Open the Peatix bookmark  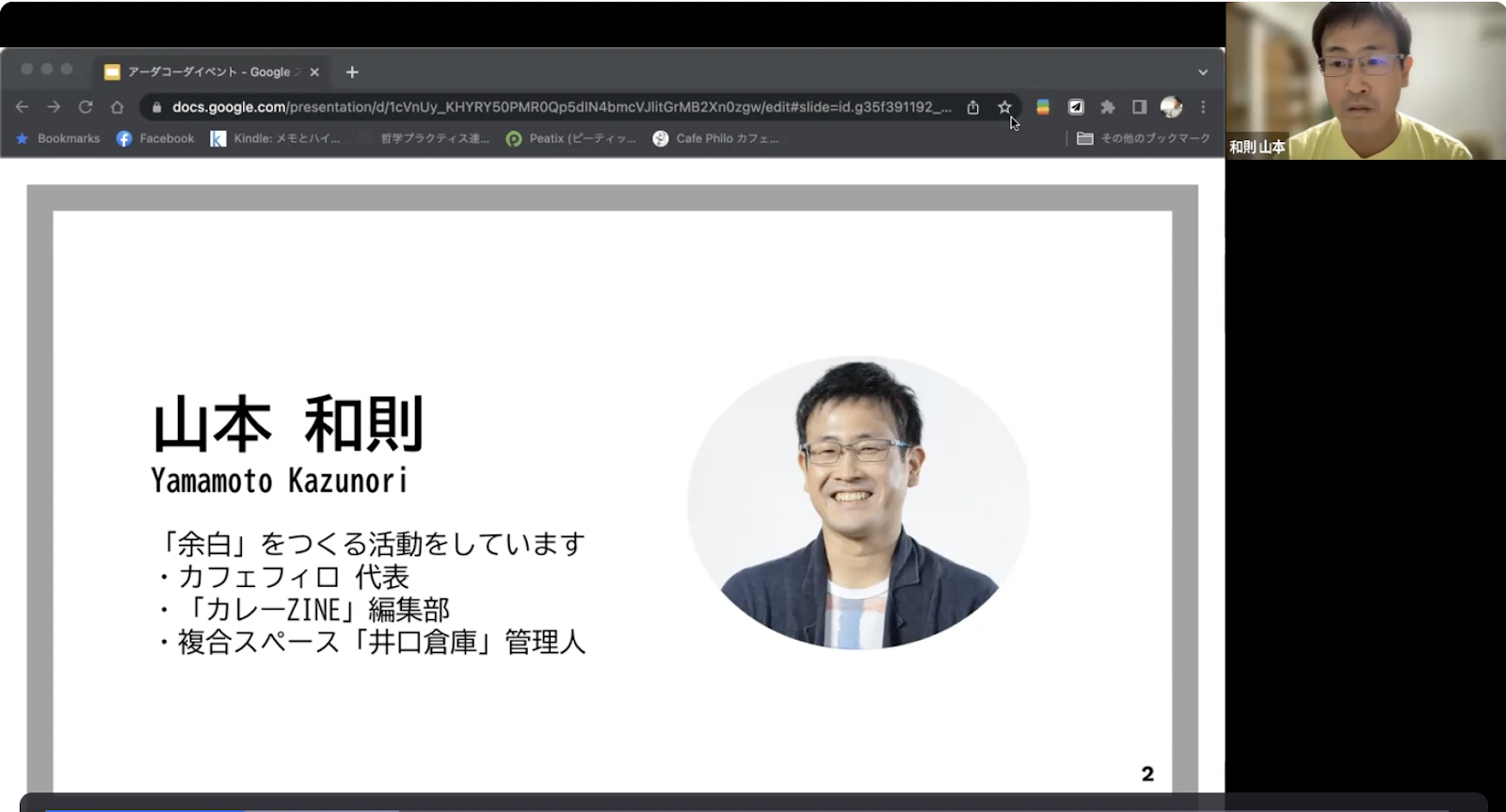coord(571,138)
